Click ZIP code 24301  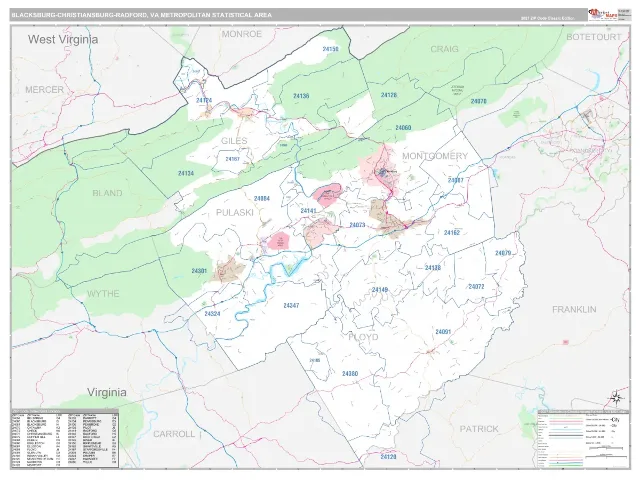coord(199,271)
